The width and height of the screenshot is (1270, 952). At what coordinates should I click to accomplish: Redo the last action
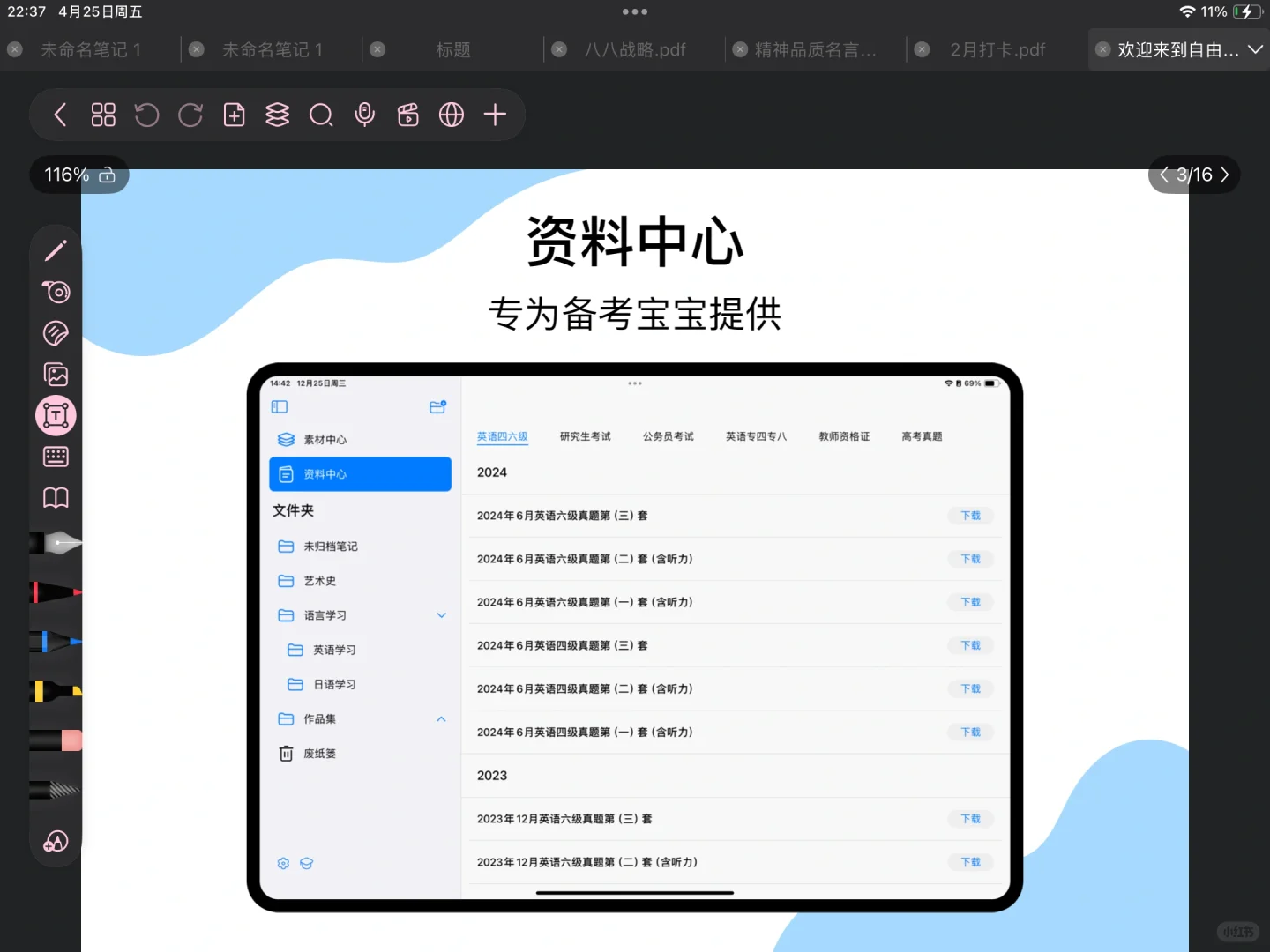click(190, 115)
